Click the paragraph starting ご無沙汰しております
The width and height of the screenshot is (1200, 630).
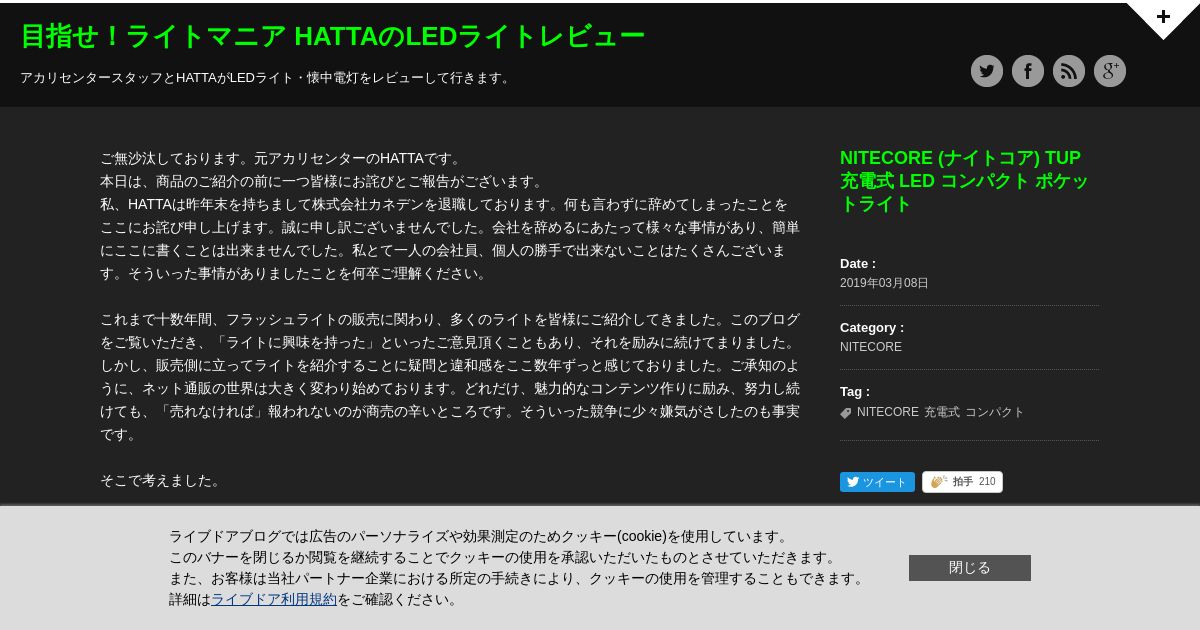(450, 216)
